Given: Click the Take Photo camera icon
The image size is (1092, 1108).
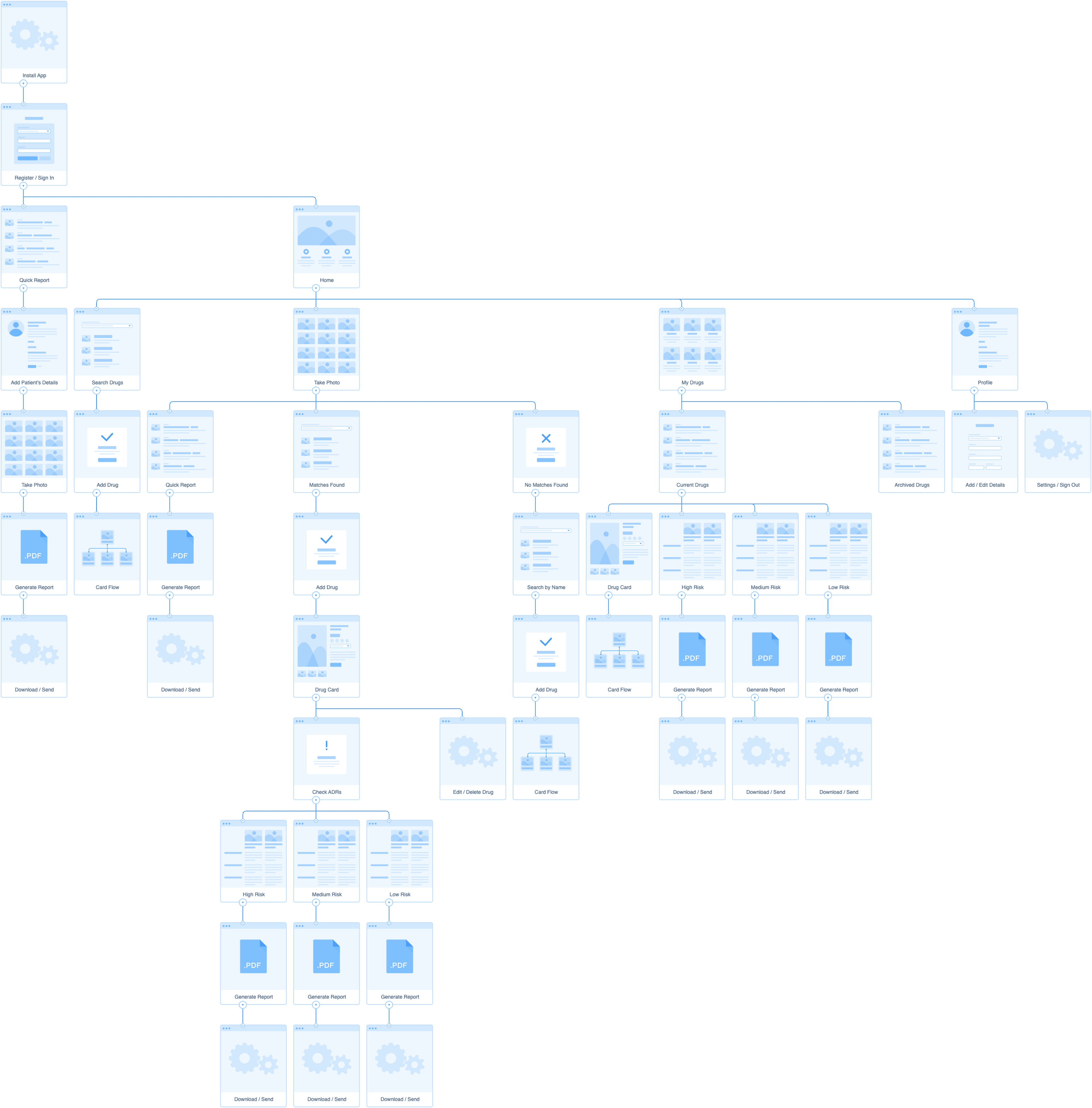Looking at the screenshot, I should tap(327, 350).
